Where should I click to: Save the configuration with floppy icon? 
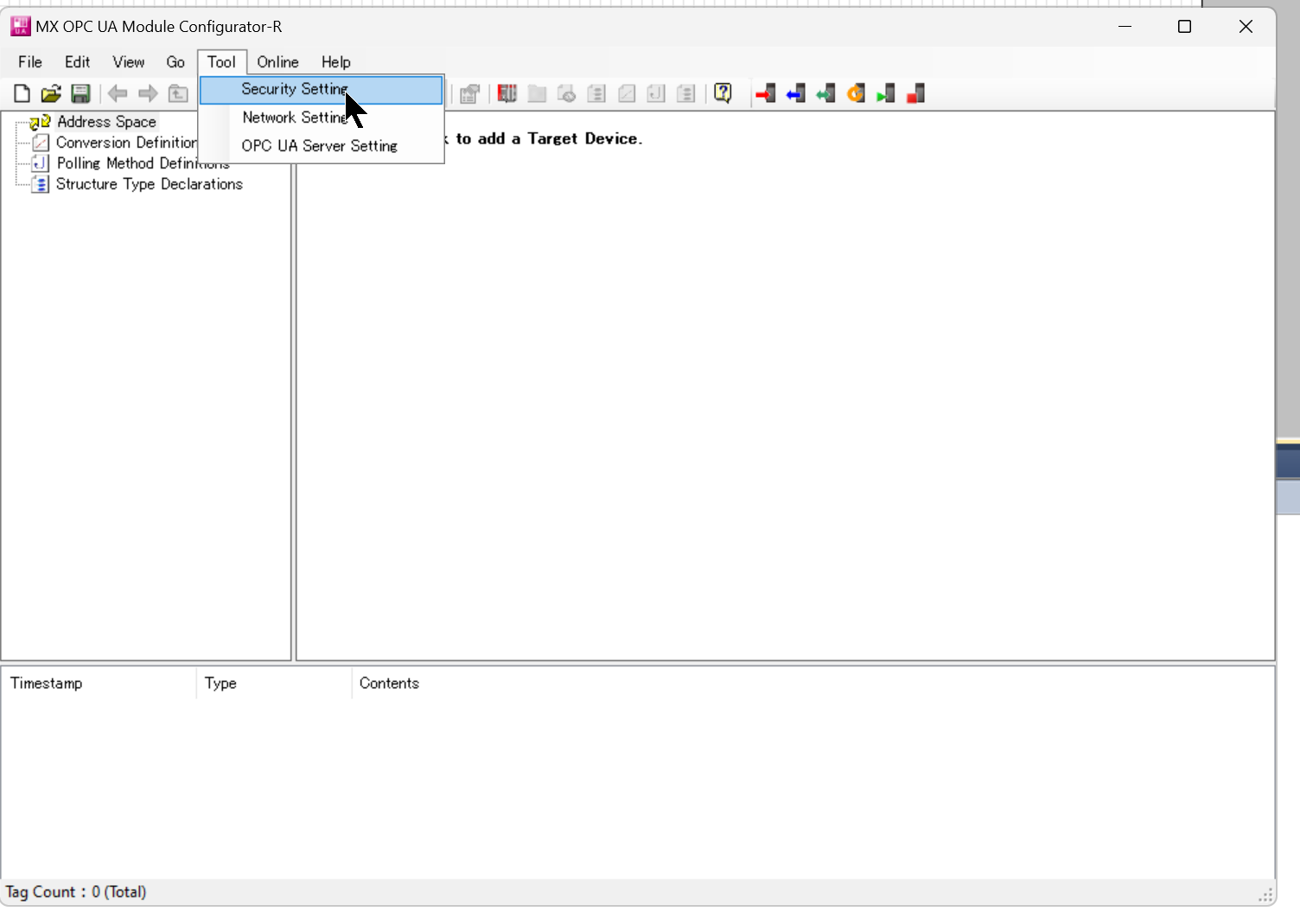(x=80, y=93)
